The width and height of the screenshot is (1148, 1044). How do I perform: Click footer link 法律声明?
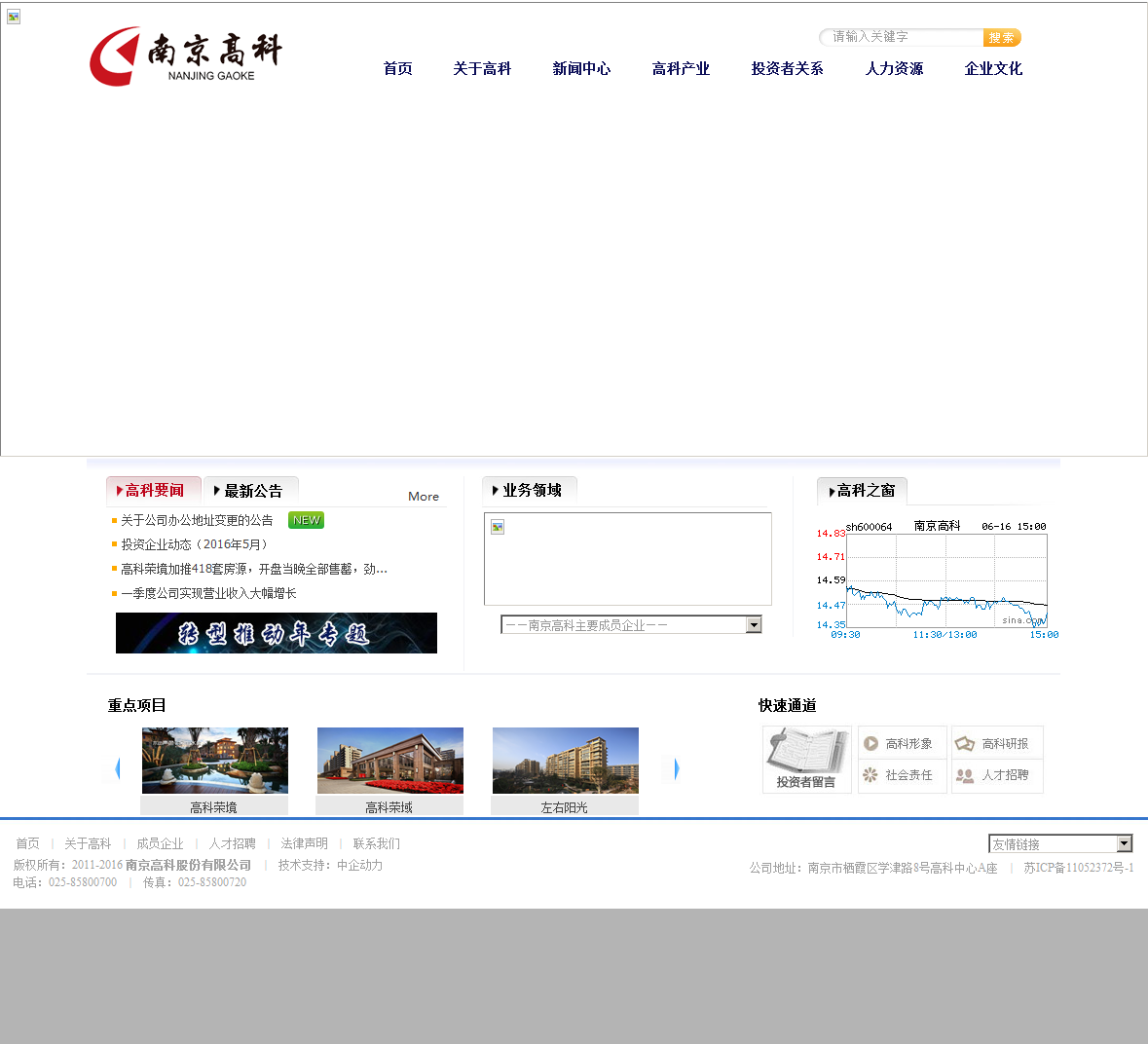[304, 843]
